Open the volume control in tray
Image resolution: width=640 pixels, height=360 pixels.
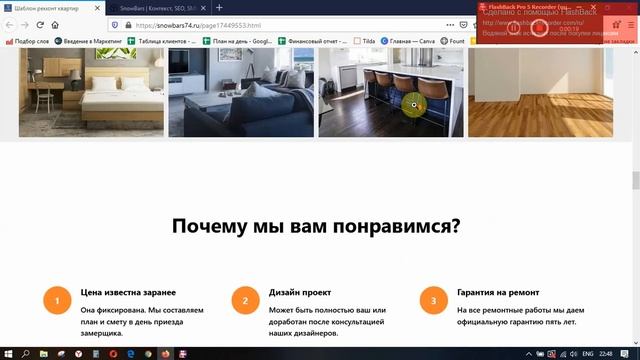(573, 354)
